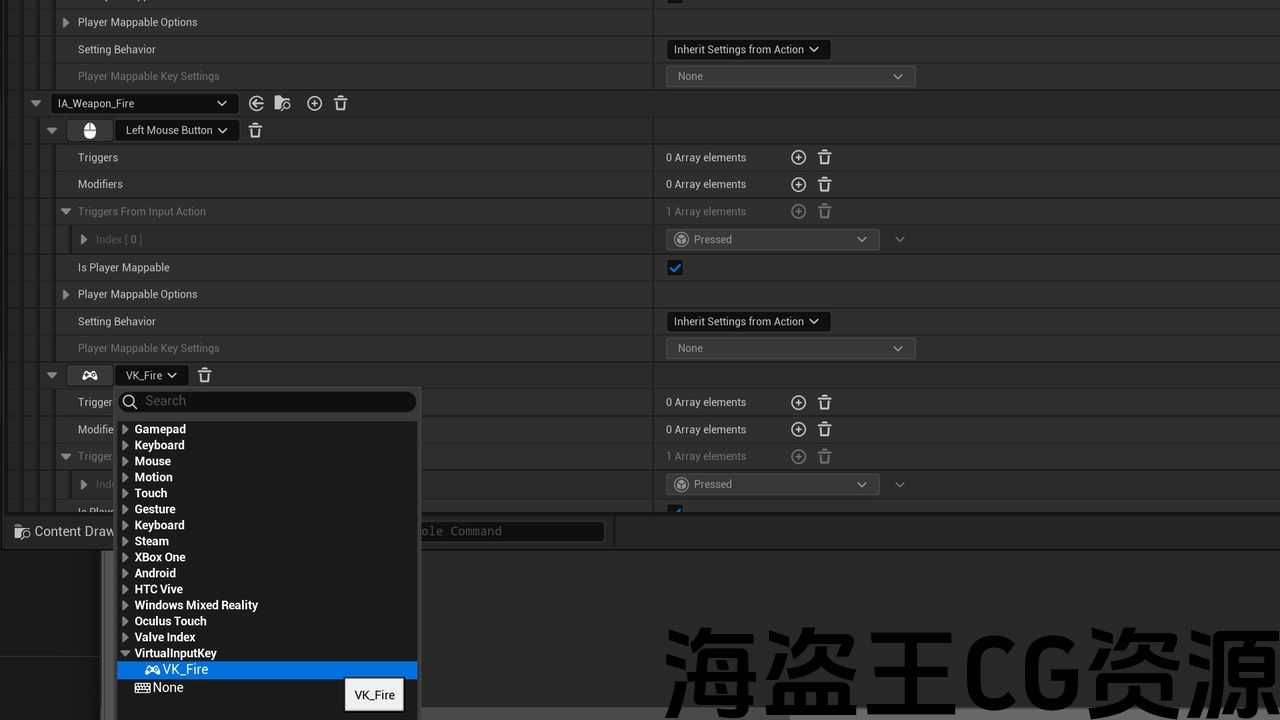Add new key mapping to IA_Weapon_Fire

(314, 103)
